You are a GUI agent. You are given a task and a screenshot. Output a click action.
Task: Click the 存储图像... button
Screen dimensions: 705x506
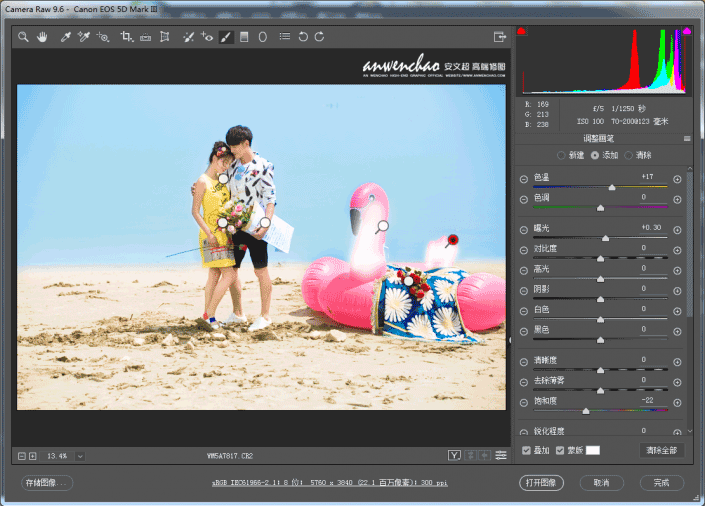pos(47,483)
